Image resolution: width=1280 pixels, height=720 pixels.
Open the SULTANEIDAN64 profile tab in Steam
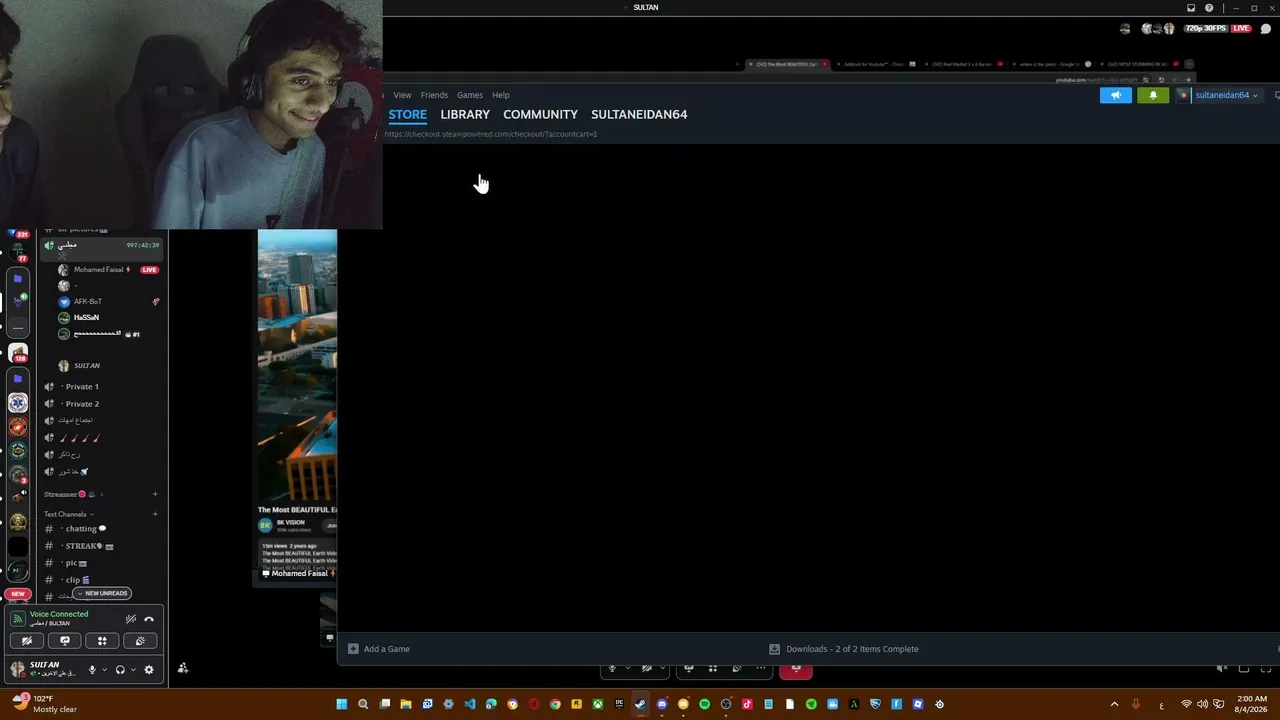[639, 114]
